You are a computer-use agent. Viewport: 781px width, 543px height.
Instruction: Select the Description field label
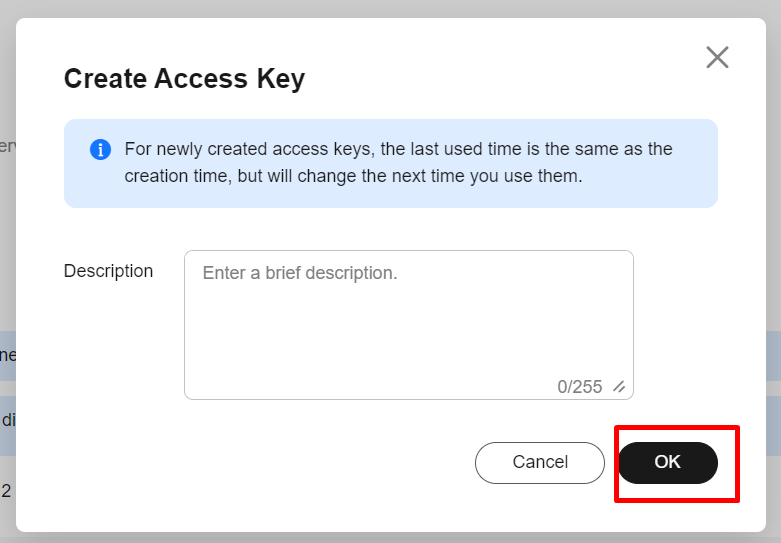pos(108,271)
